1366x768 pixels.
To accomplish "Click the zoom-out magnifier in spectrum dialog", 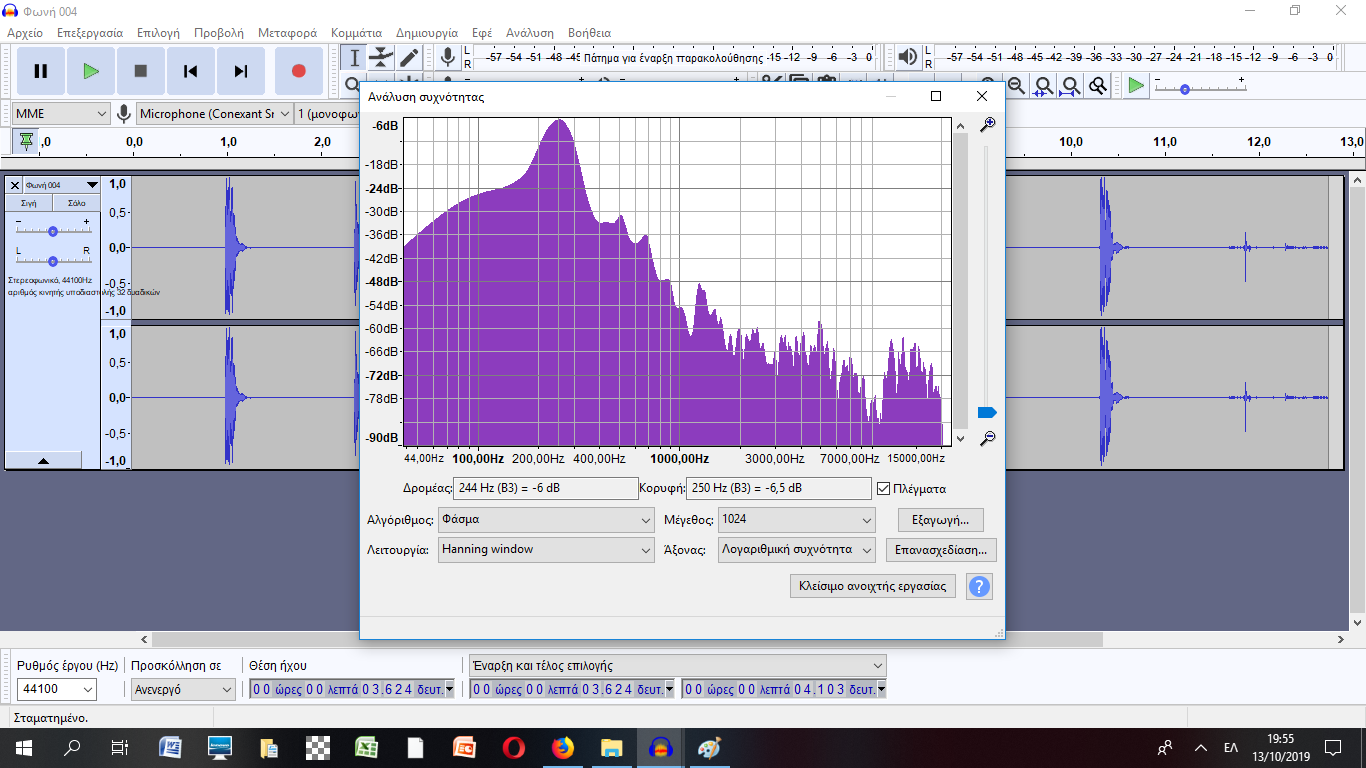I will click(987, 438).
